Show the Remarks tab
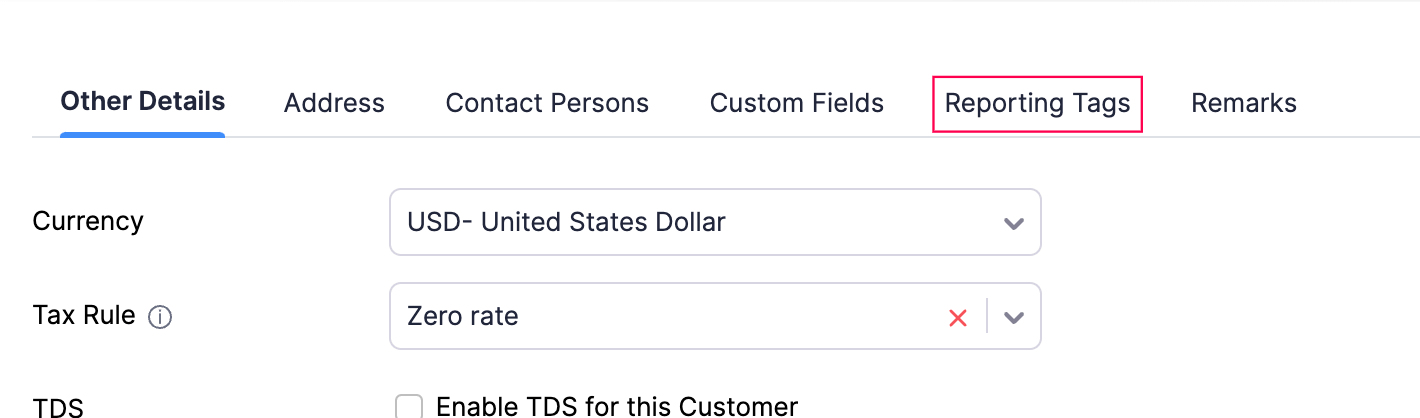This screenshot has width=1420, height=418. click(x=1244, y=103)
